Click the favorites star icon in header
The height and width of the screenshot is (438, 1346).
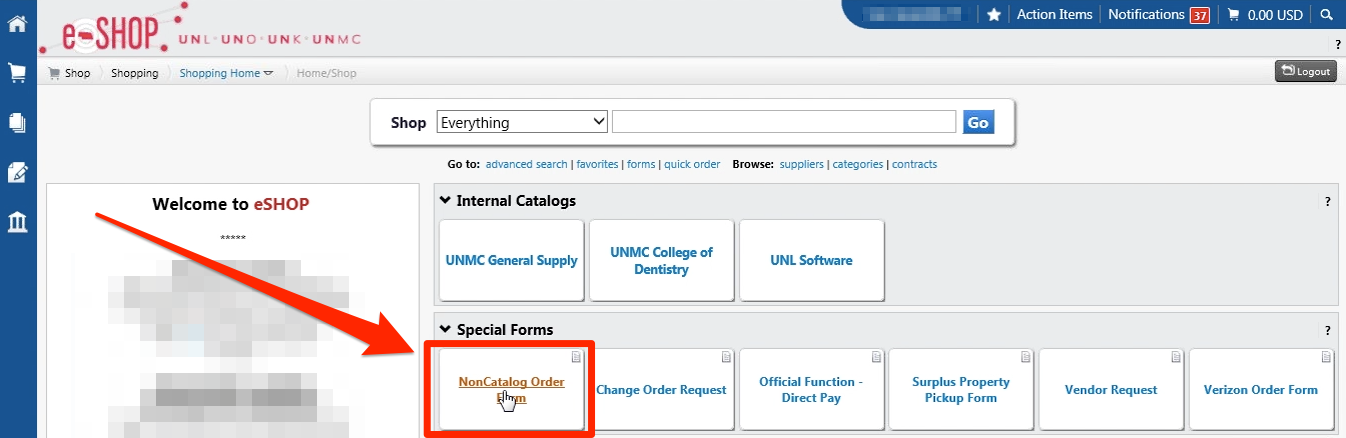(x=993, y=15)
